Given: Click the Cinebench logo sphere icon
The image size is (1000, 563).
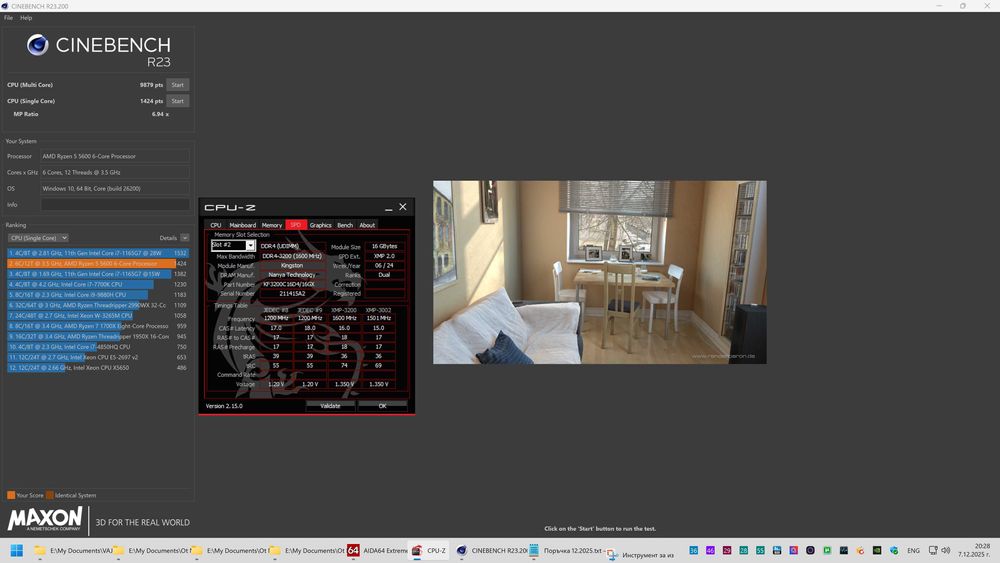Looking at the screenshot, I should pos(38,45).
